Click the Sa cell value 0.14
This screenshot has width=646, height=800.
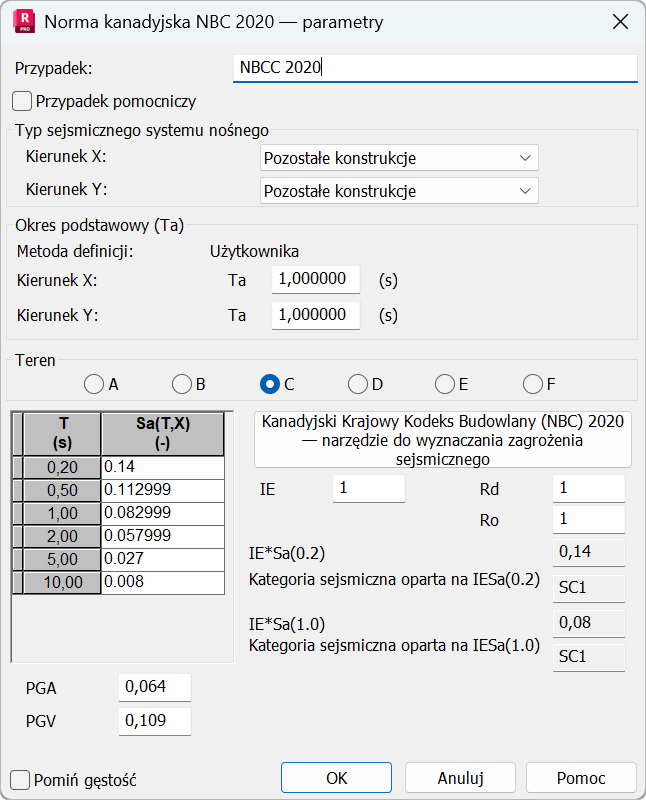pyautogui.click(x=163, y=467)
